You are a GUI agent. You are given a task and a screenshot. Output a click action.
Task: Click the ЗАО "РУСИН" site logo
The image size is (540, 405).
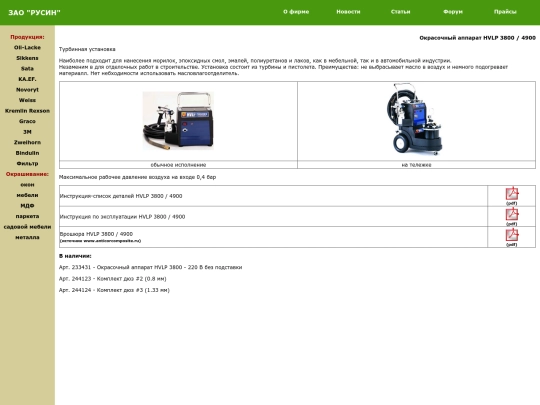pyautogui.click(x=34, y=13)
